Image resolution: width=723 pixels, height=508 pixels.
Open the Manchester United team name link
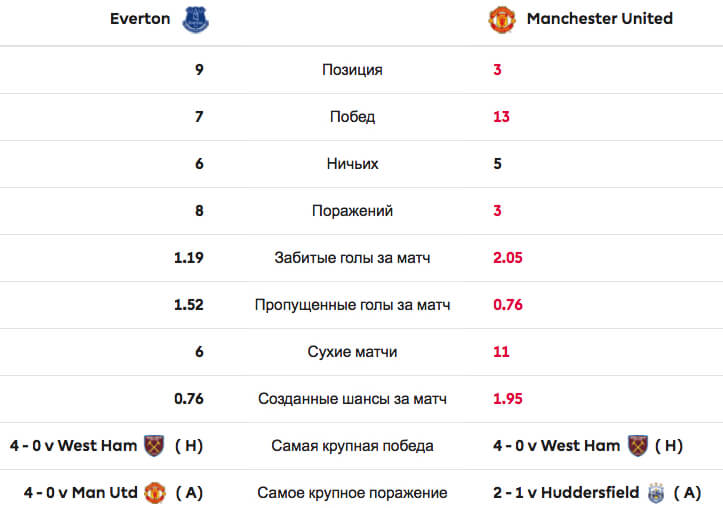point(599,19)
